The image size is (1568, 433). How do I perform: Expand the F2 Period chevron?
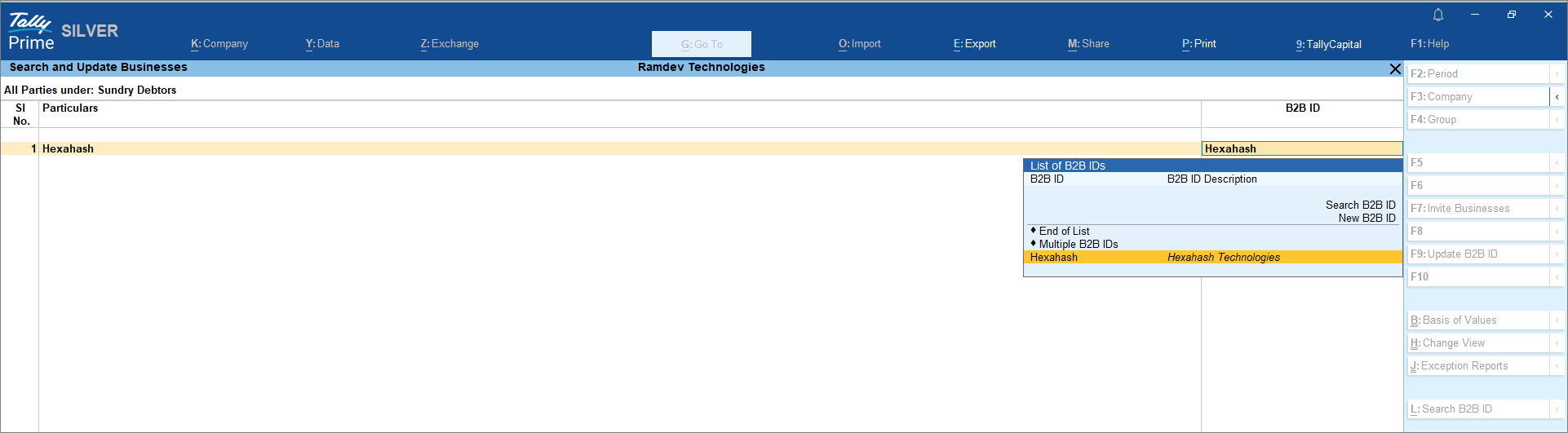(x=1557, y=74)
